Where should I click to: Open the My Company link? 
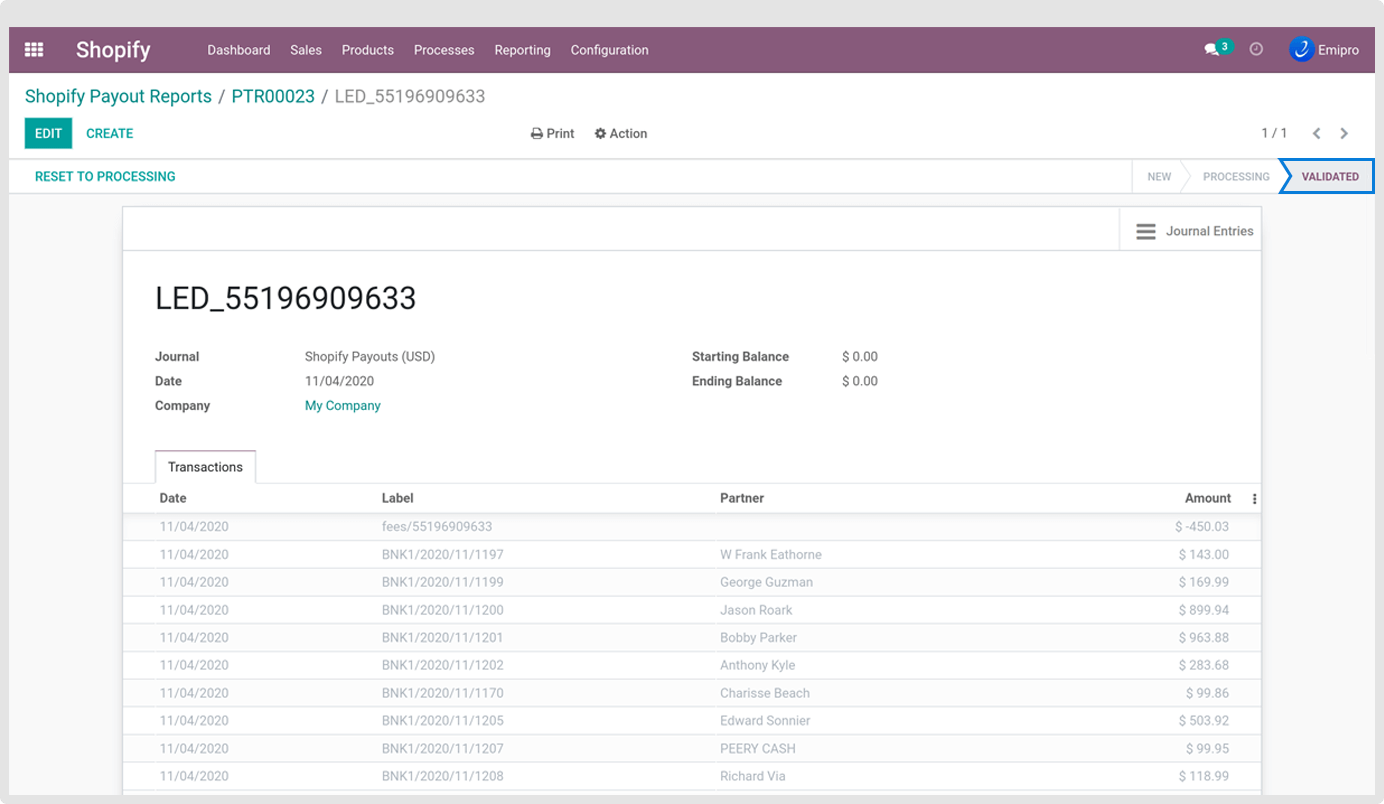tap(342, 406)
